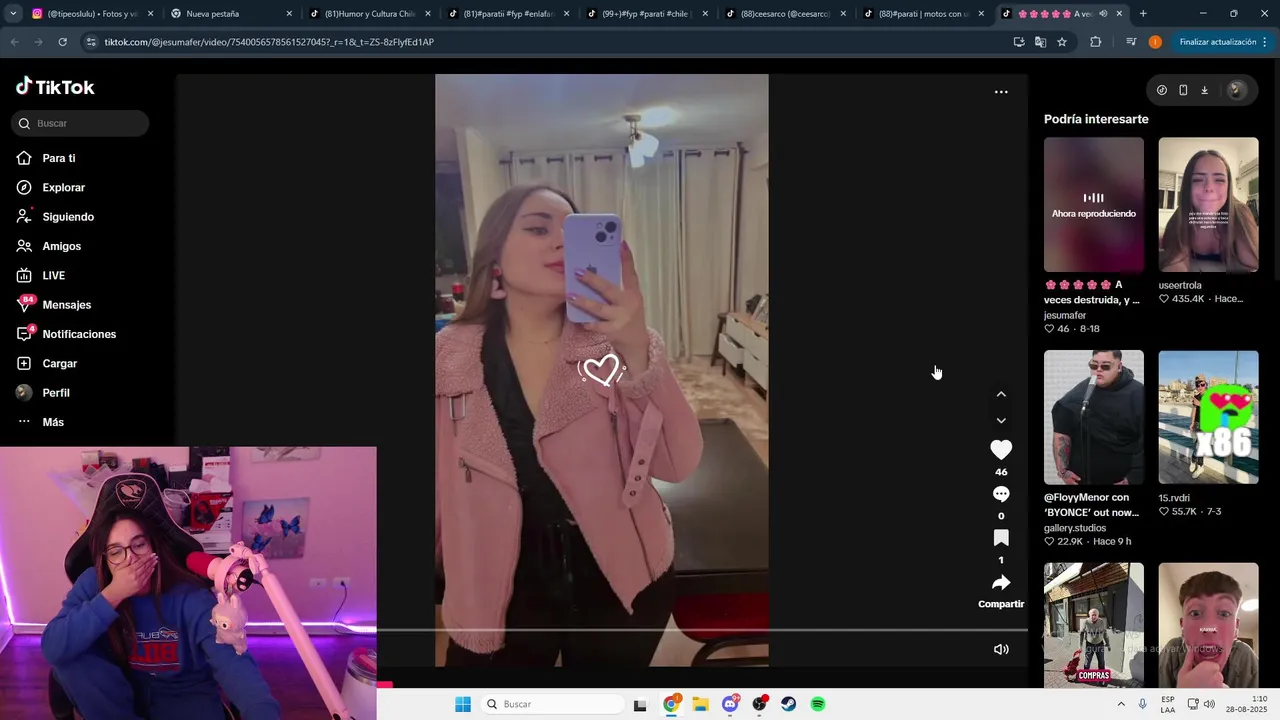
Task: Open the video three-dots options menu
Action: (1001, 92)
